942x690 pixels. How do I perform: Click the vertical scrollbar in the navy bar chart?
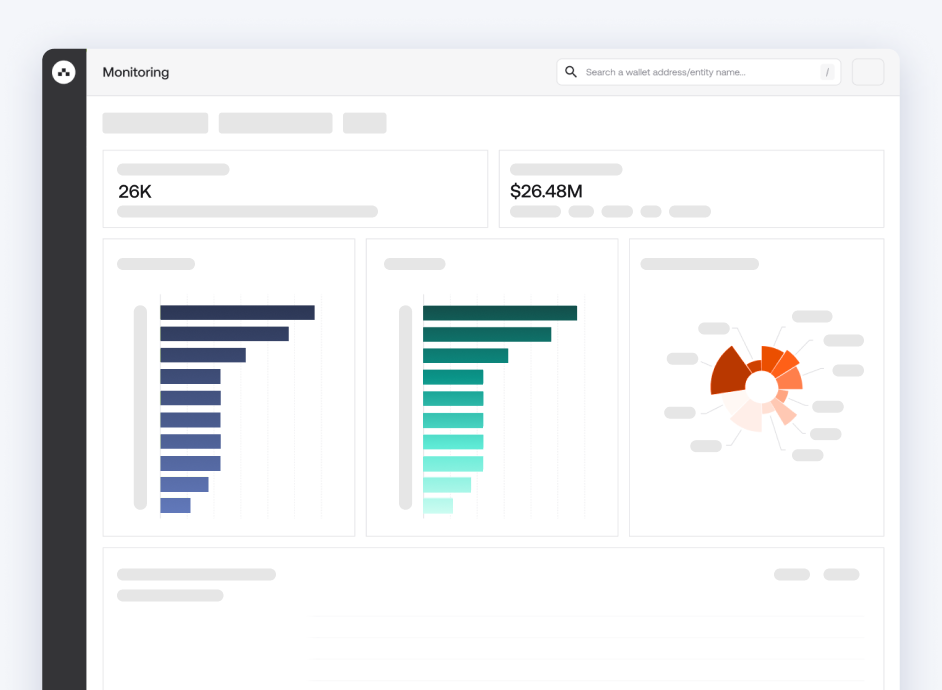click(x=140, y=407)
